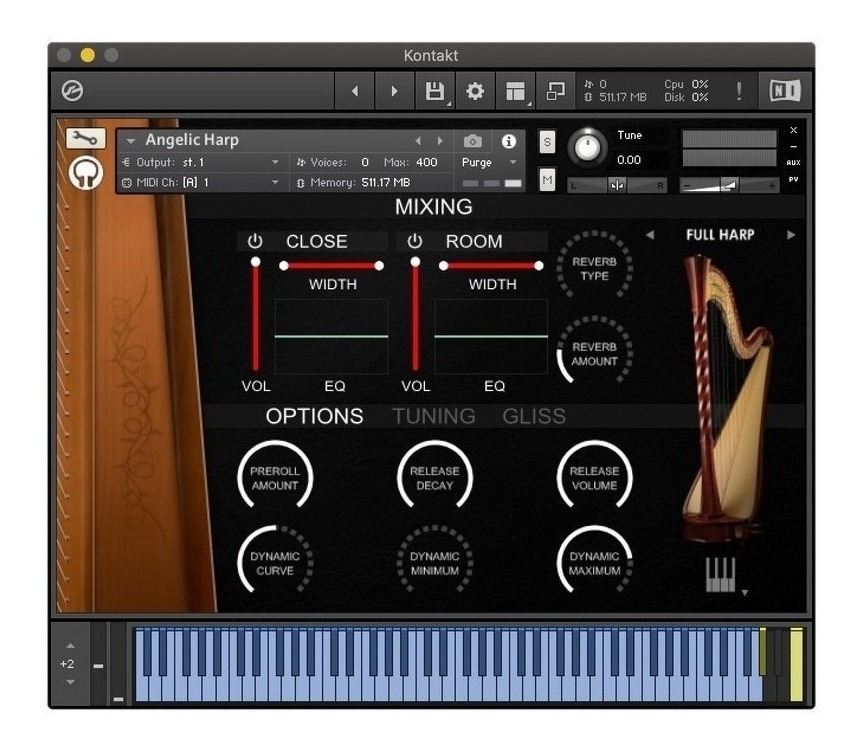The image size is (861, 749).
Task: Open the MIDI Ch dropdown
Action: 201,182
